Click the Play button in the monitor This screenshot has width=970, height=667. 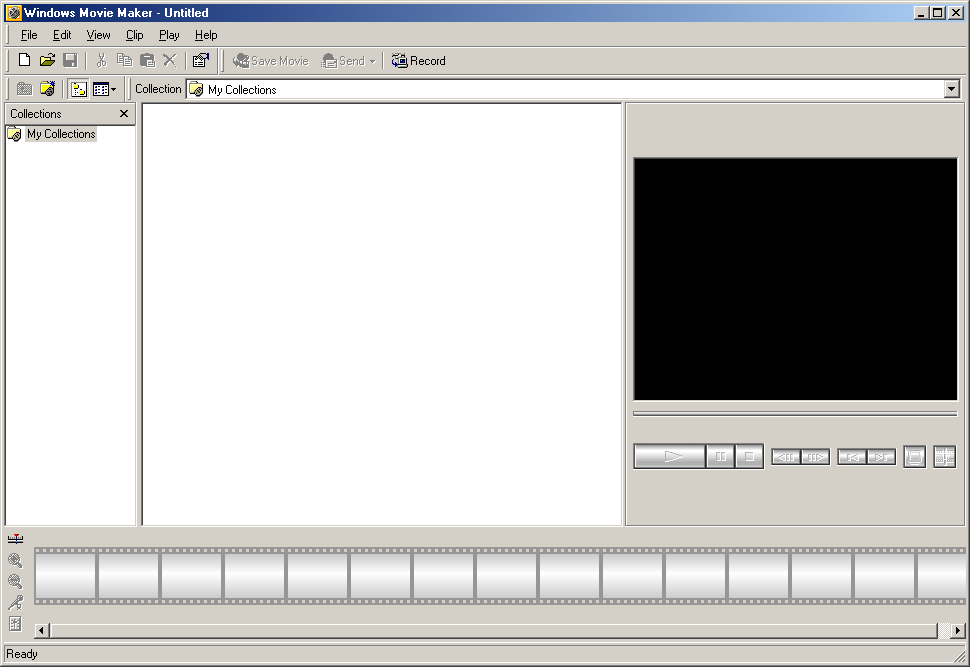point(669,457)
